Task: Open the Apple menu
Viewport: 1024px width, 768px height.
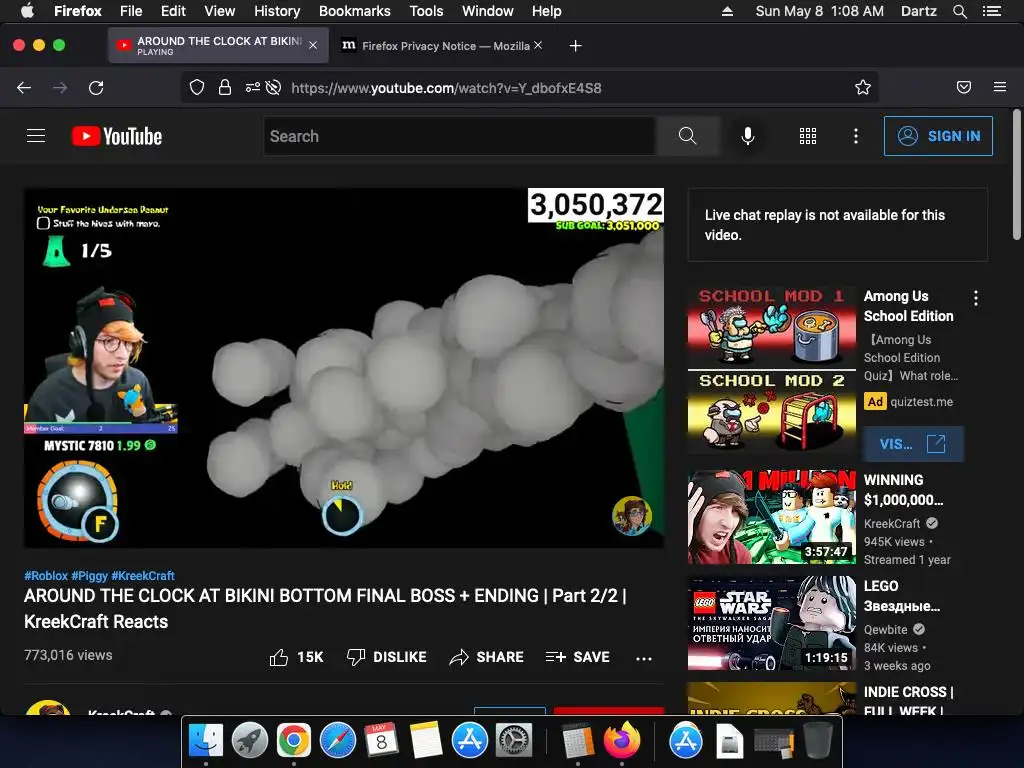Action: pos(27,10)
